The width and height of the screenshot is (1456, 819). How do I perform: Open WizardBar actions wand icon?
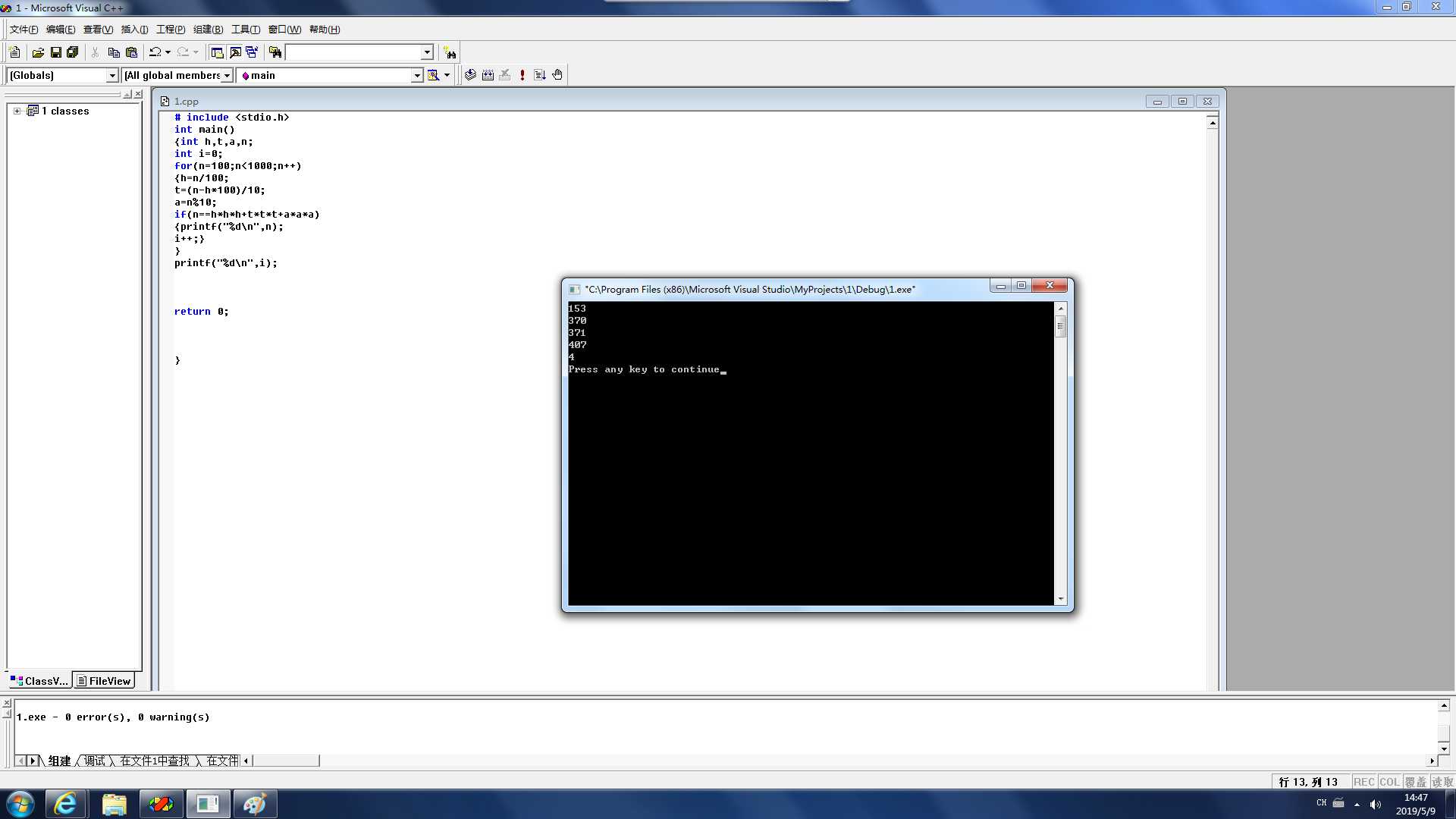point(433,75)
